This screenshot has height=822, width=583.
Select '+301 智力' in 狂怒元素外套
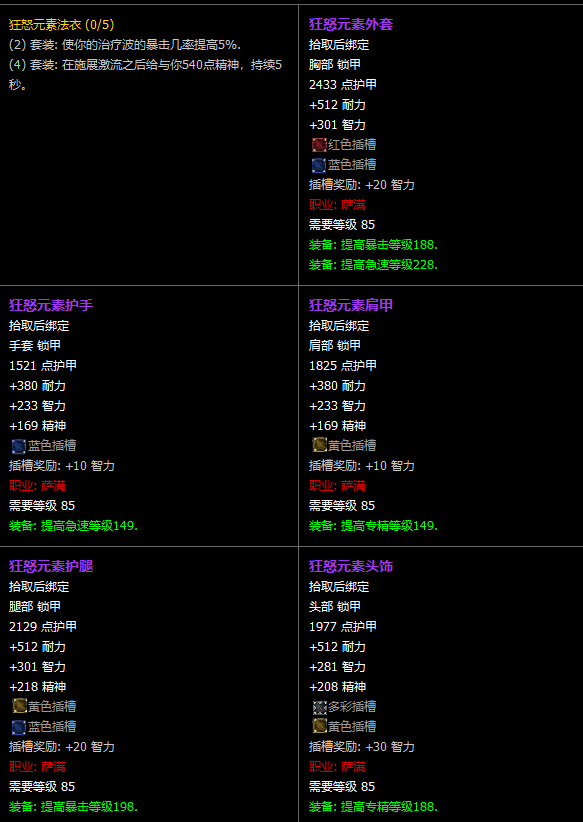[337, 125]
